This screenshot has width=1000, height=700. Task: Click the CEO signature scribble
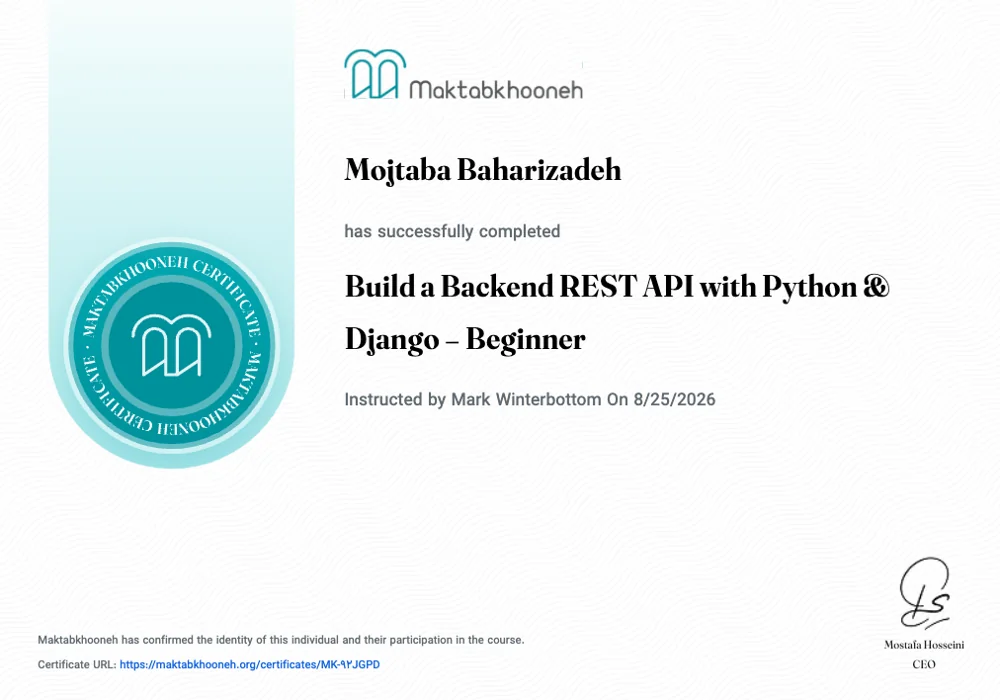pos(924,594)
